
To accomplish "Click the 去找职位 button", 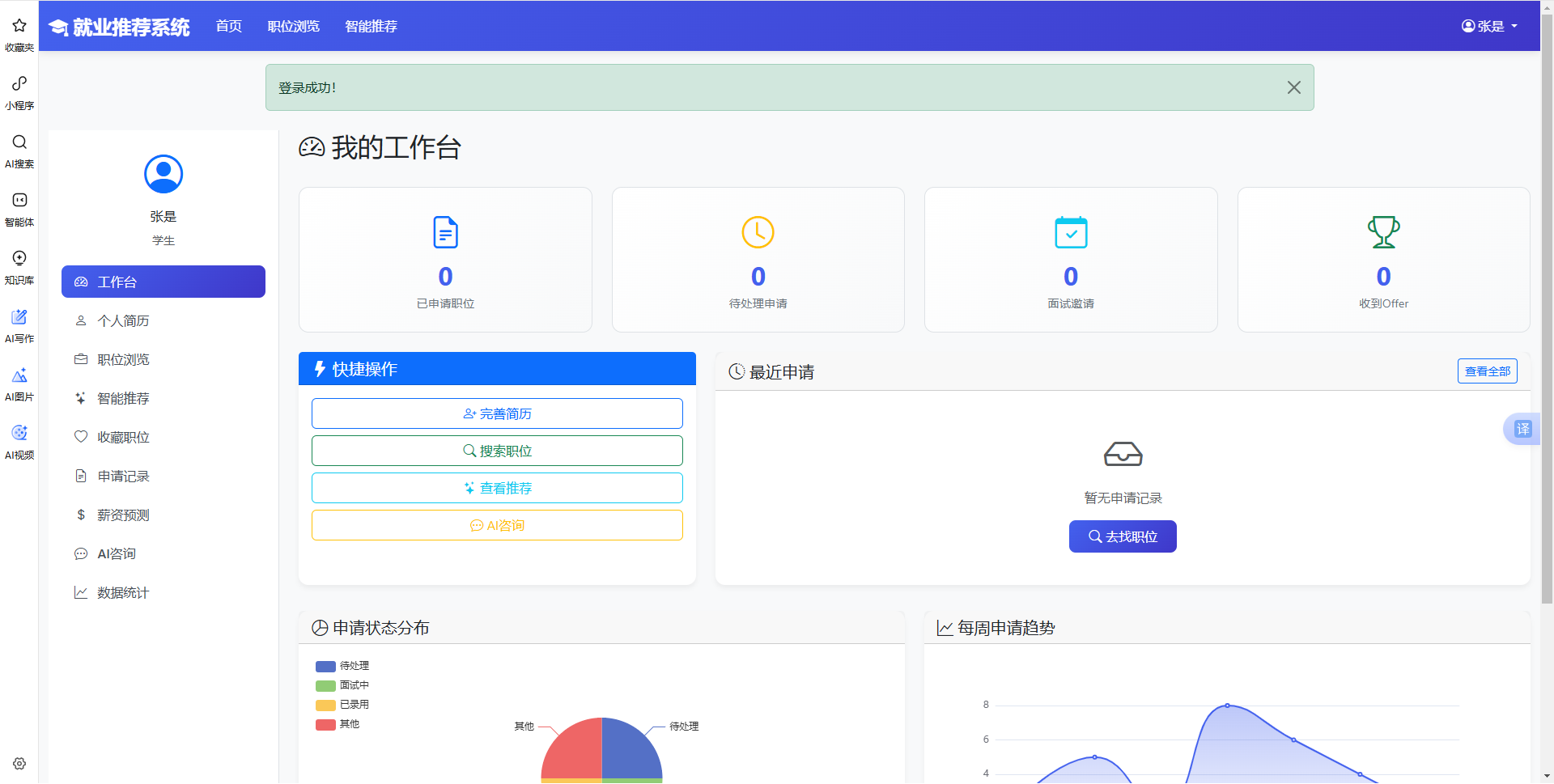I will (x=1123, y=536).
